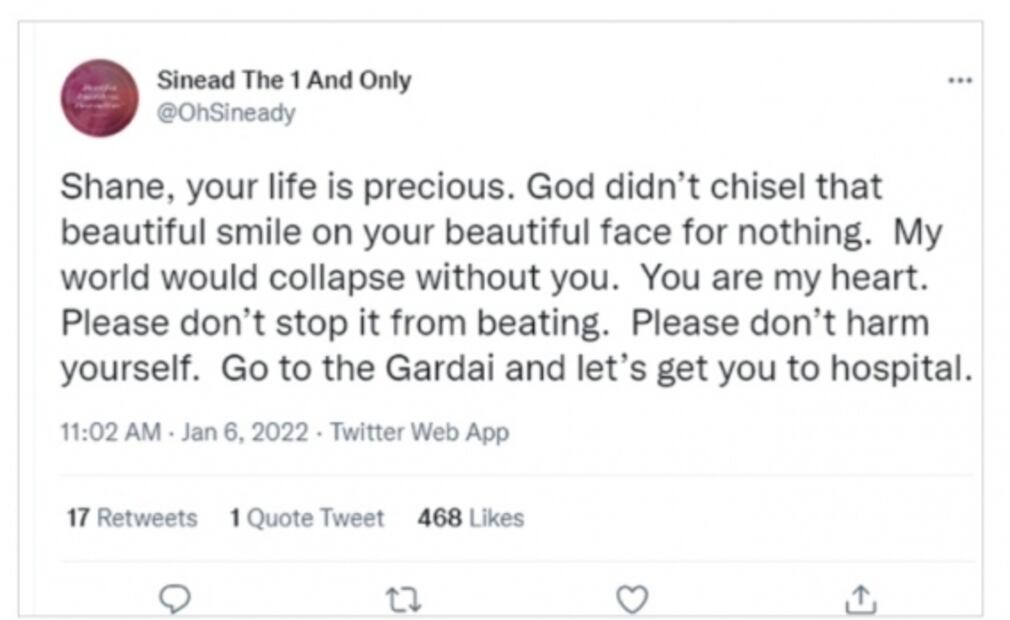View the 468 Likes list

(x=470, y=518)
